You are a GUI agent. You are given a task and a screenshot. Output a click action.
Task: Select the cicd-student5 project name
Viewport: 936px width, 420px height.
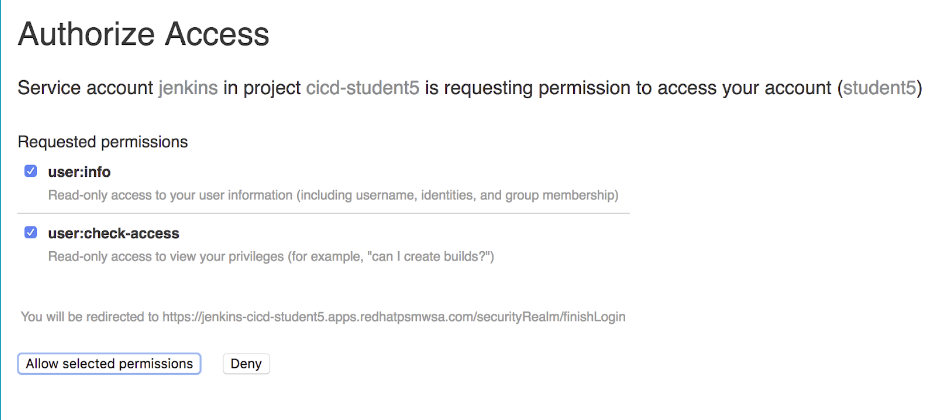[363, 88]
